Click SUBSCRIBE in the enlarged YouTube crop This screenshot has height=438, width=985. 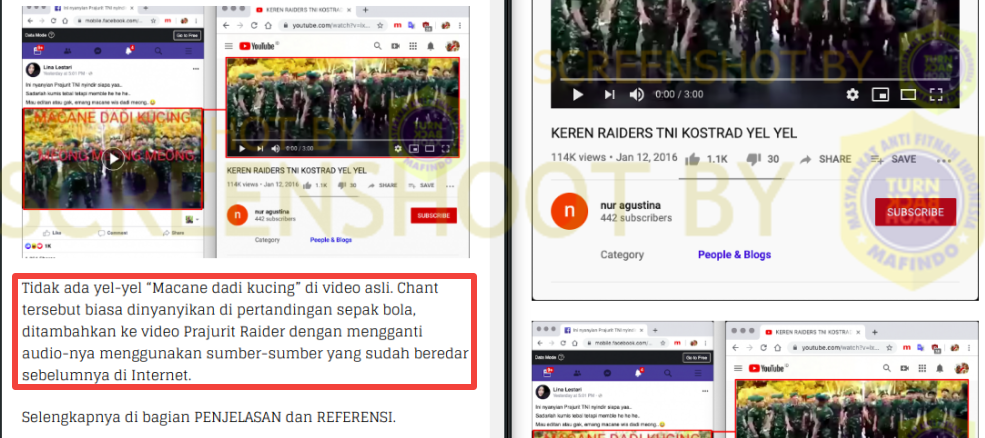click(915, 212)
